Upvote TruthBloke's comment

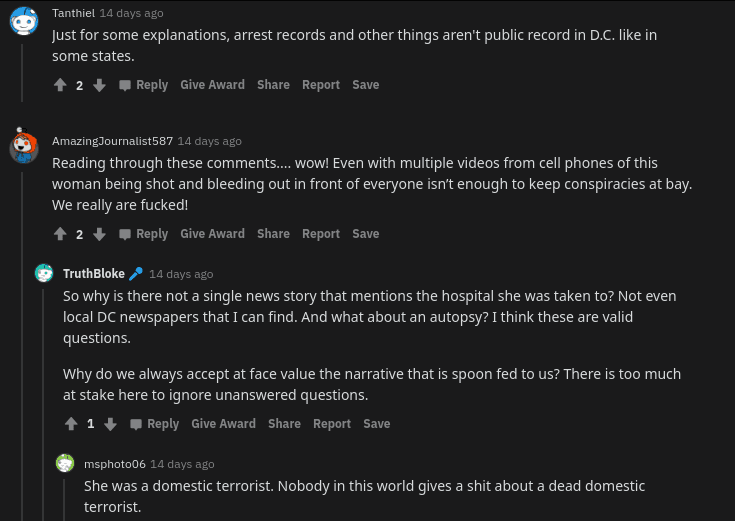point(71,424)
